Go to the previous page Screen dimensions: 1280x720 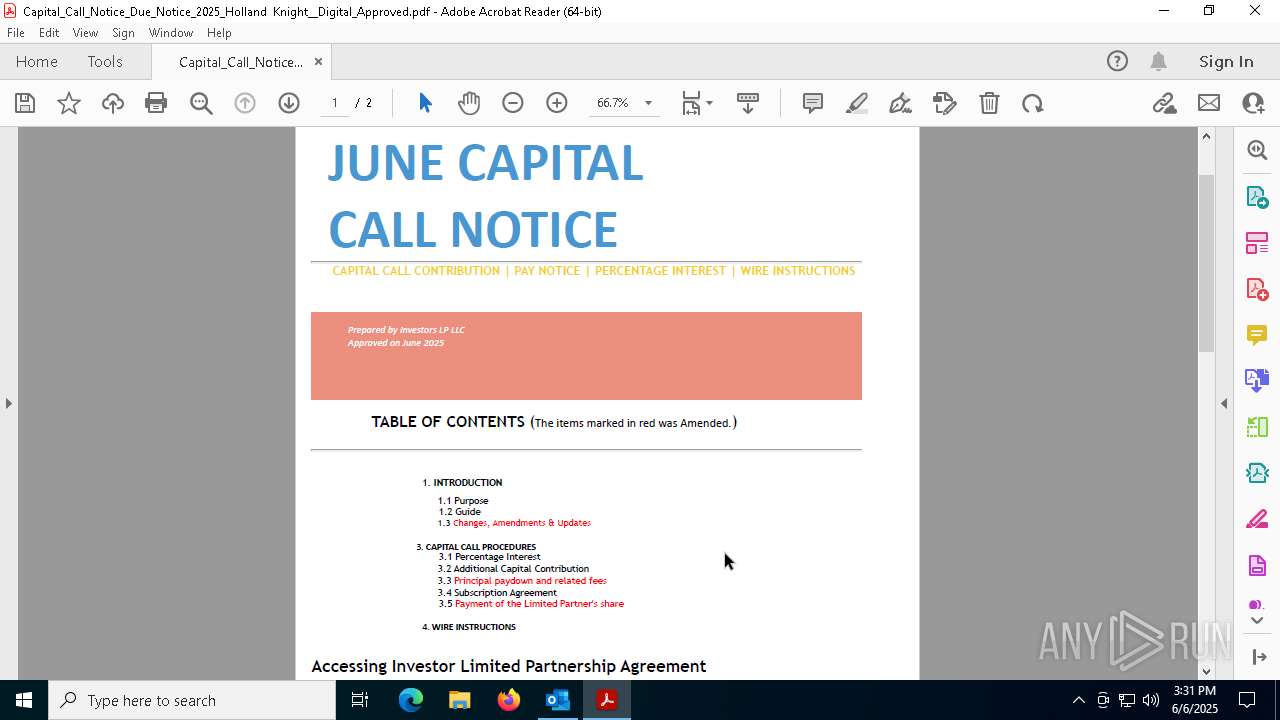245,103
